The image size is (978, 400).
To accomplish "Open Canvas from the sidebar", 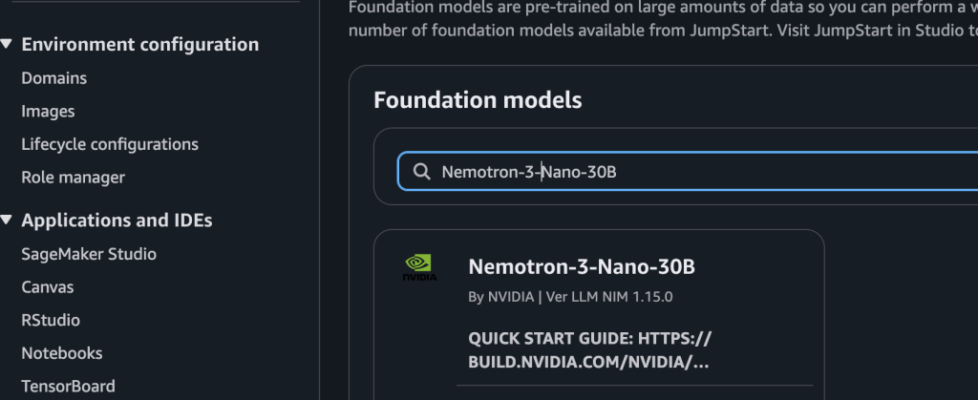I will [48, 287].
